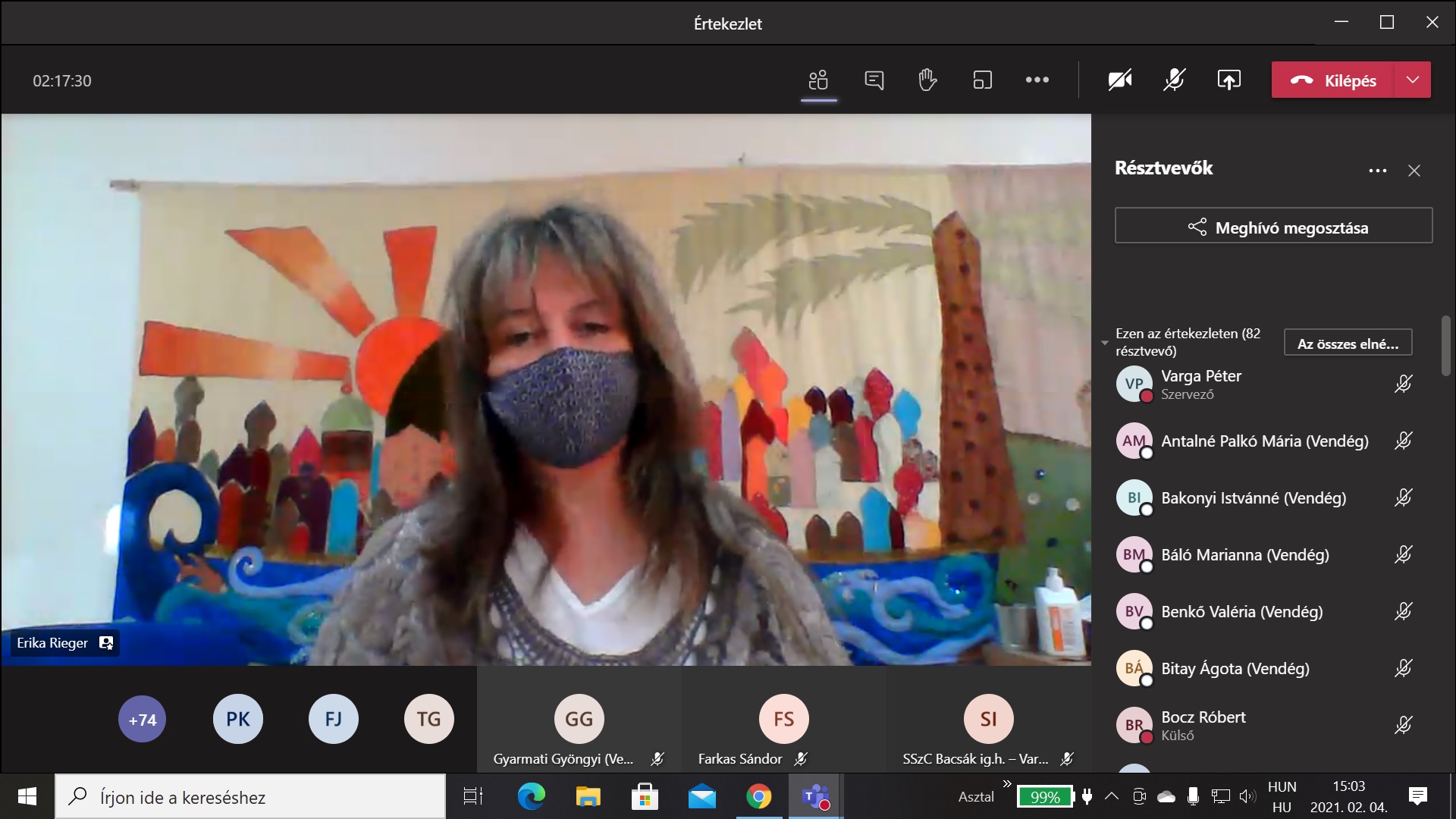
Task: Toggle mute icon for Varga Péter
Action: click(1403, 384)
